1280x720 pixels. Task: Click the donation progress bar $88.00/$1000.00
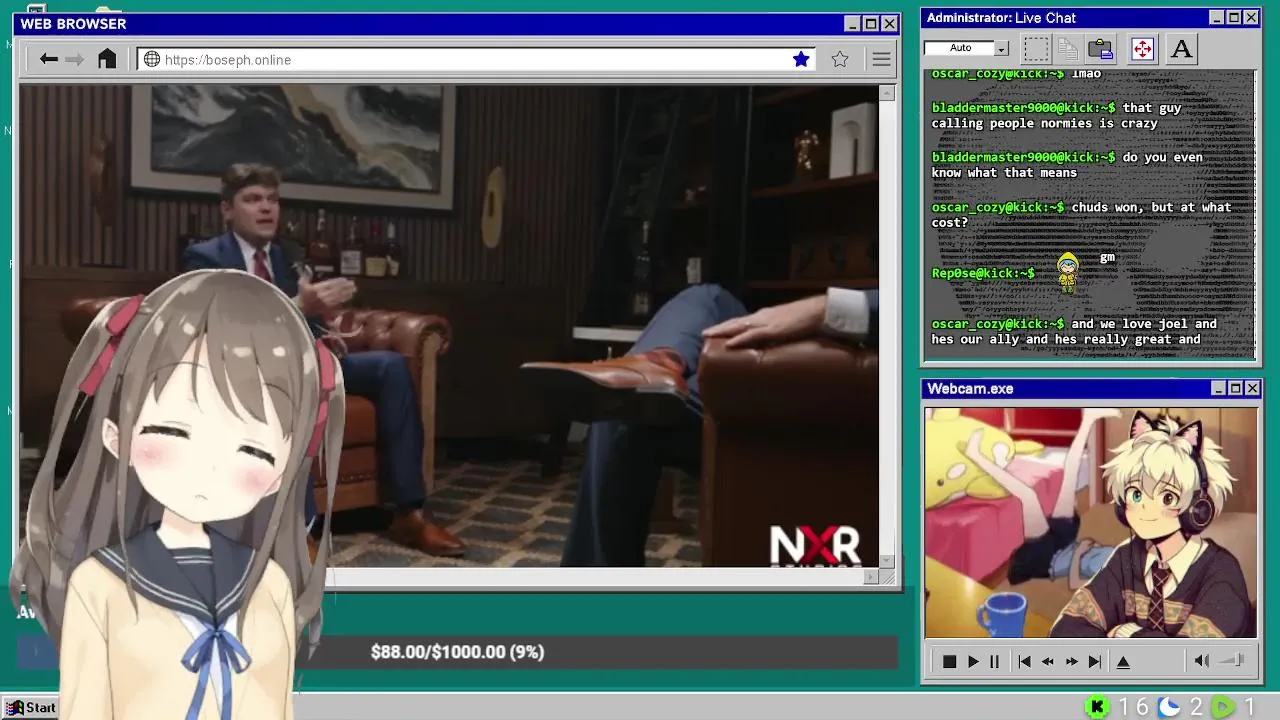pyautogui.click(x=457, y=652)
